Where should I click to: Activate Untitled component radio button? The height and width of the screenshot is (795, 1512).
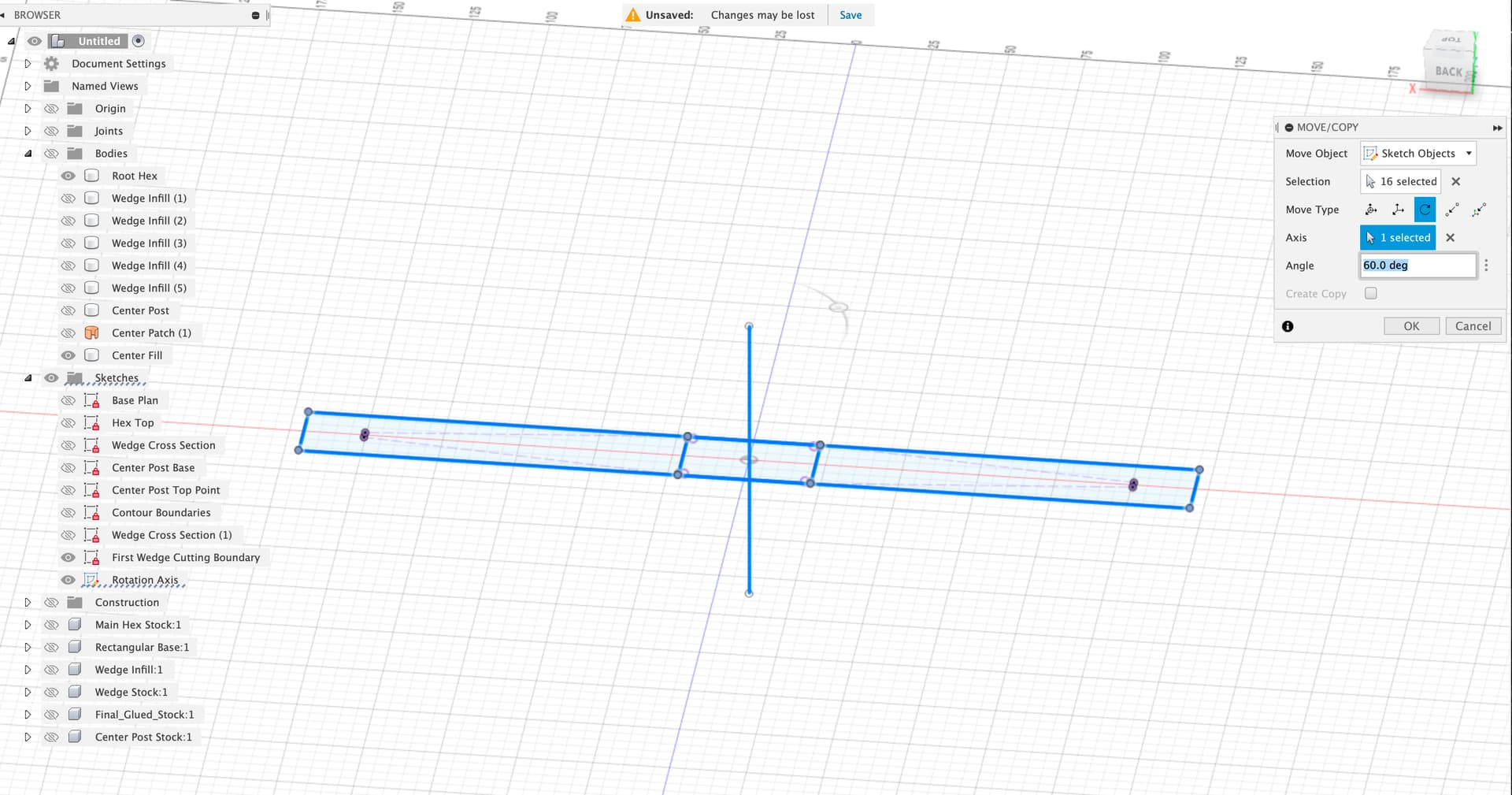point(139,41)
